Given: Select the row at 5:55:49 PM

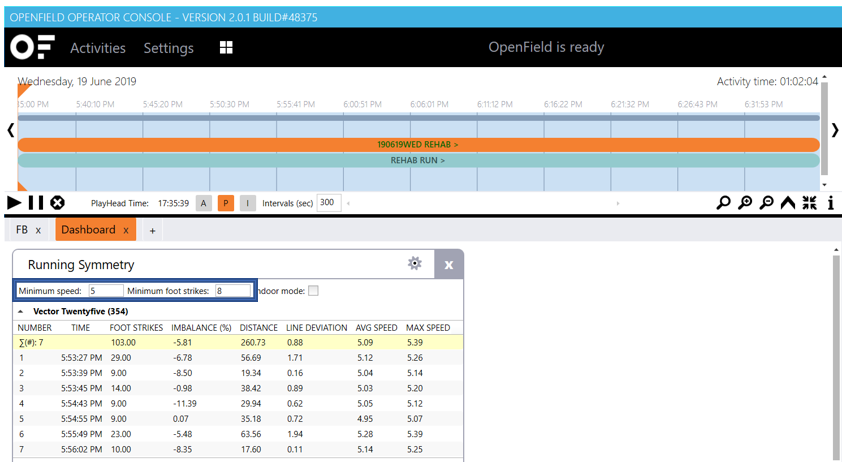Looking at the screenshot, I should 238,434.
